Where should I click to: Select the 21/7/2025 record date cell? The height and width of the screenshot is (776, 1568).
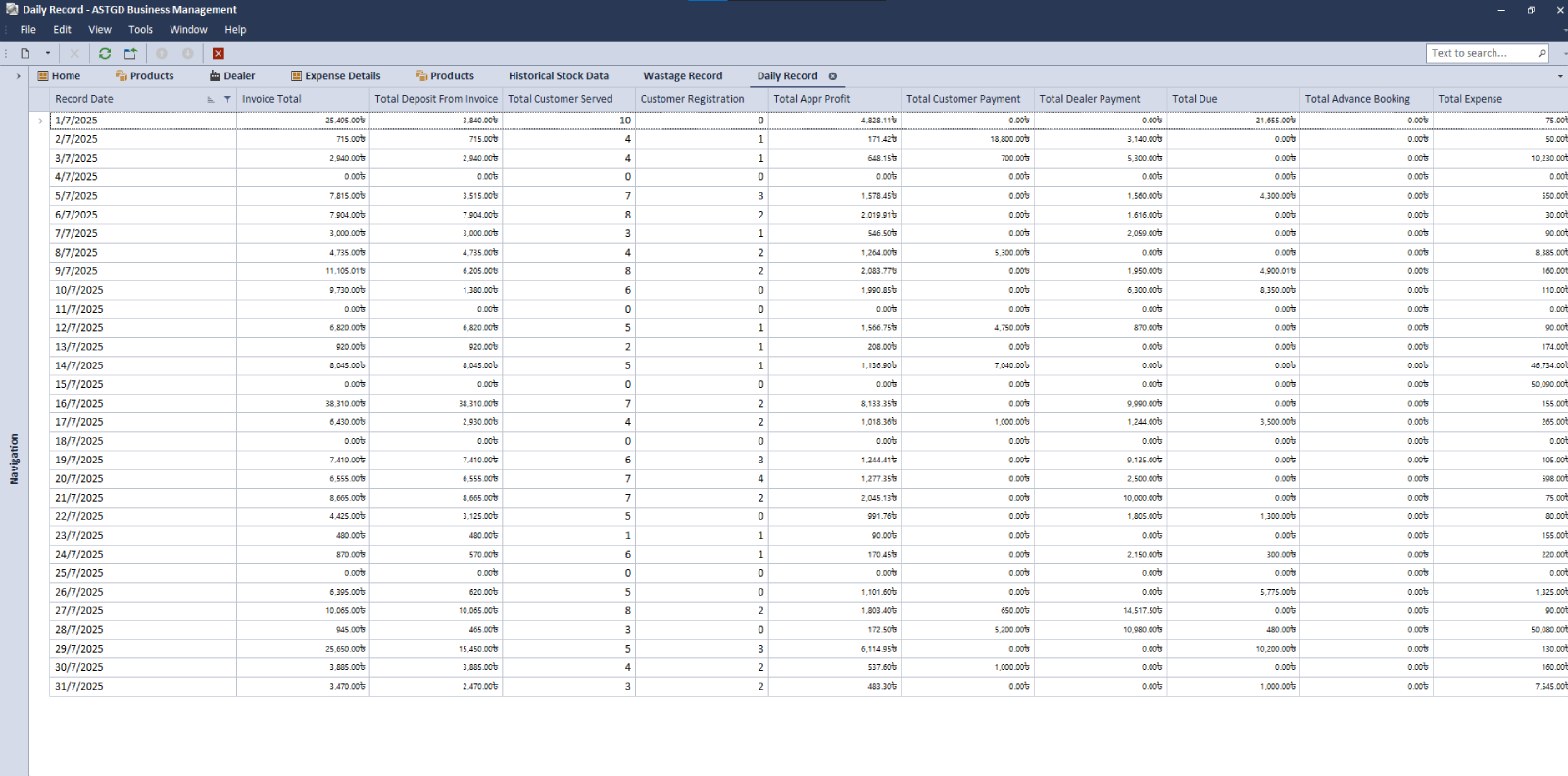(143, 498)
